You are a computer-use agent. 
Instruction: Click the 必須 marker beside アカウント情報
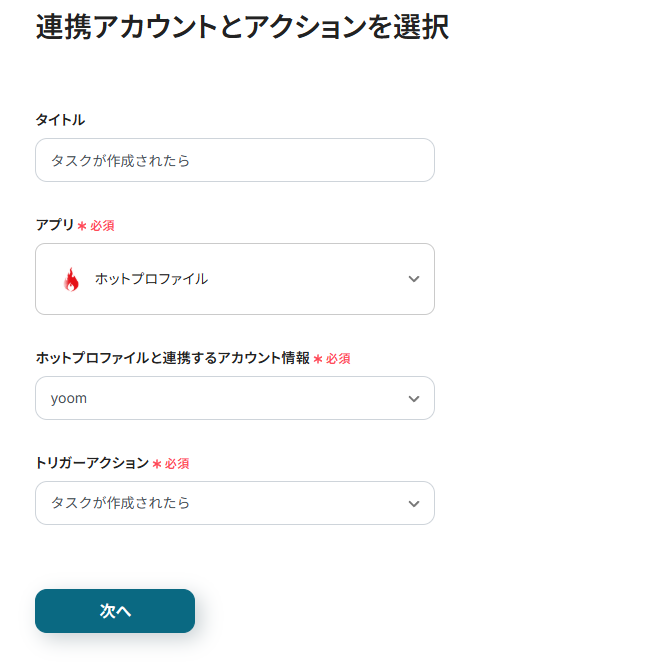tap(338, 359)
